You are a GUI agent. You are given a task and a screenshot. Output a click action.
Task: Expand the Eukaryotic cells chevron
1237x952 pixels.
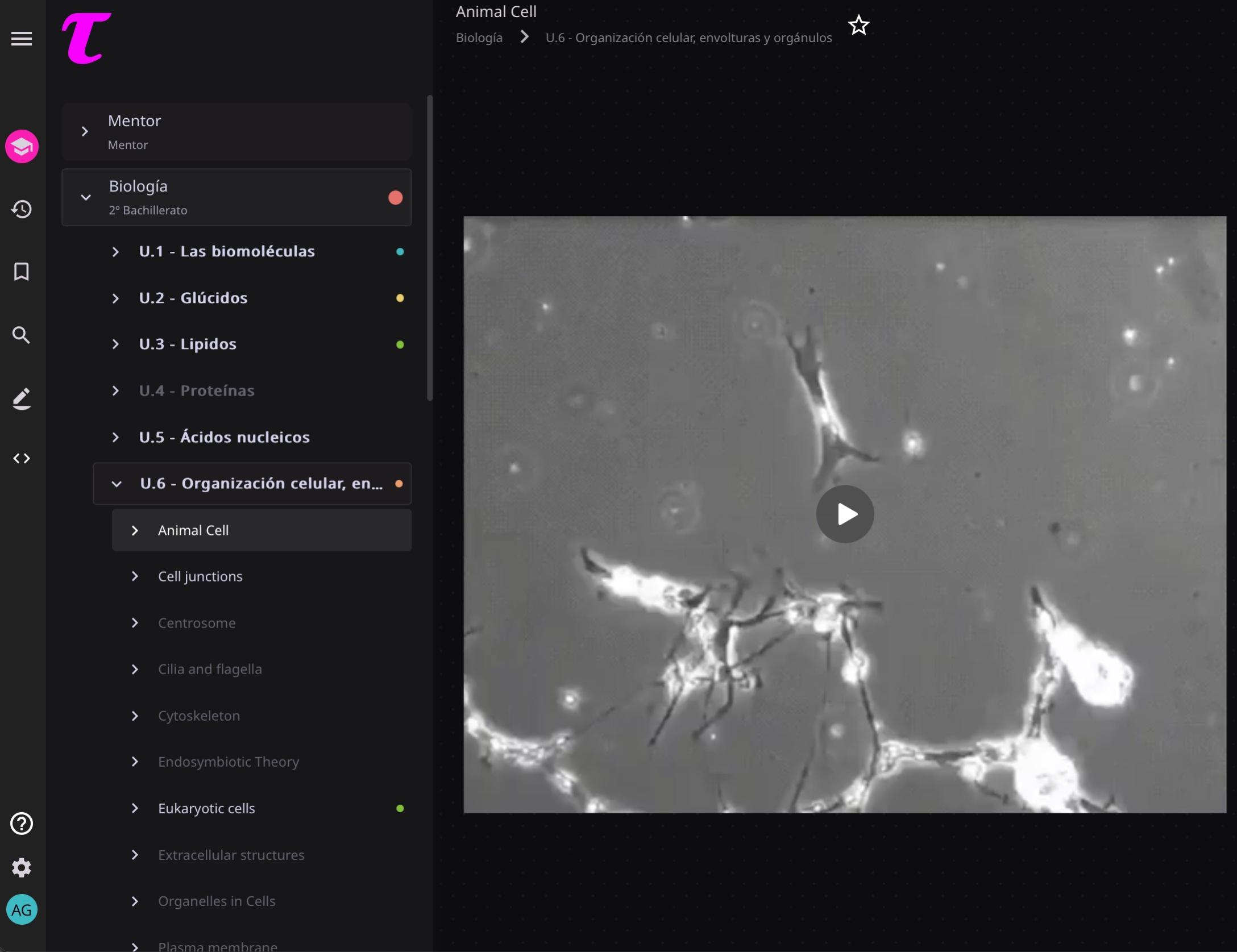click(x=135, y=808)
